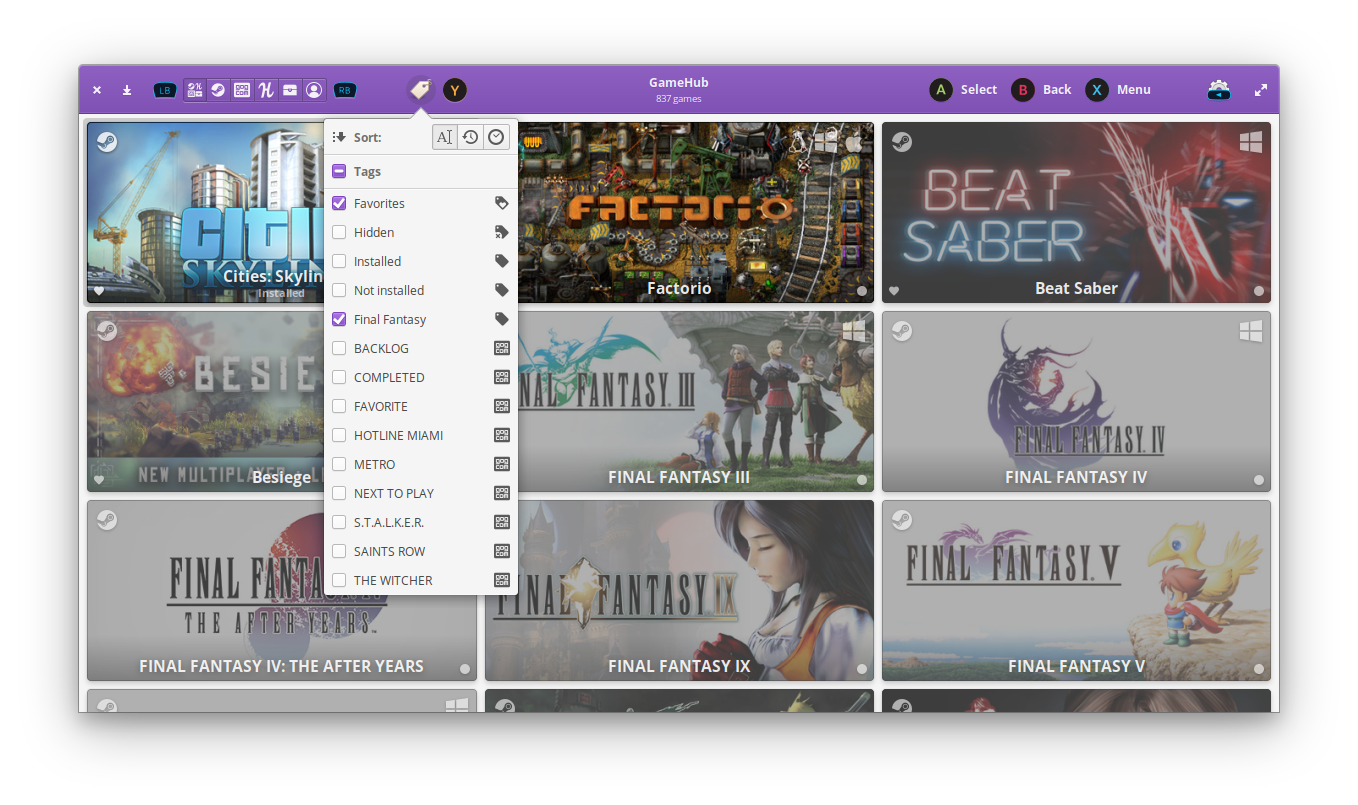This screenshot has height=805, width=1358.
Task: Click the Windows platform icon on FINAL FANTASY IV
Action: [1250, 331]
